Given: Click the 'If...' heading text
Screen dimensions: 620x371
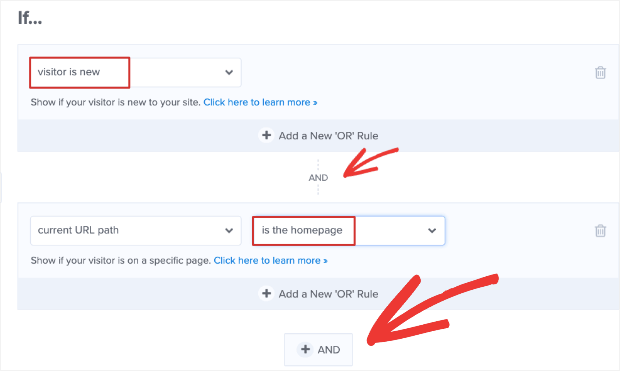Looking at the screenshot, I should [30, 18].
